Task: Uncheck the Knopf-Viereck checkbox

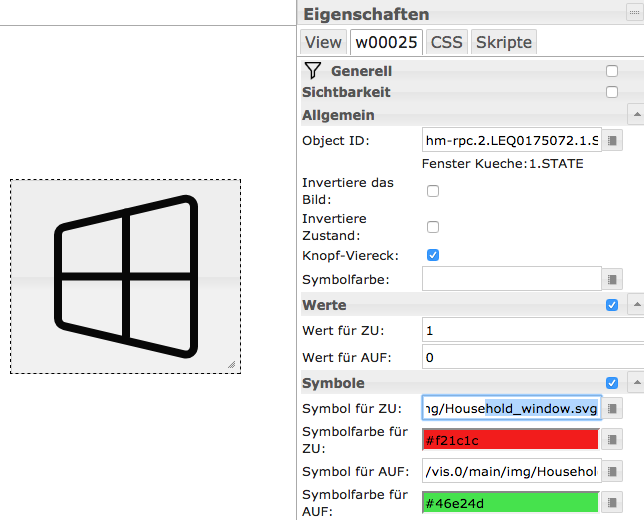Action: (x=433, y=255)
